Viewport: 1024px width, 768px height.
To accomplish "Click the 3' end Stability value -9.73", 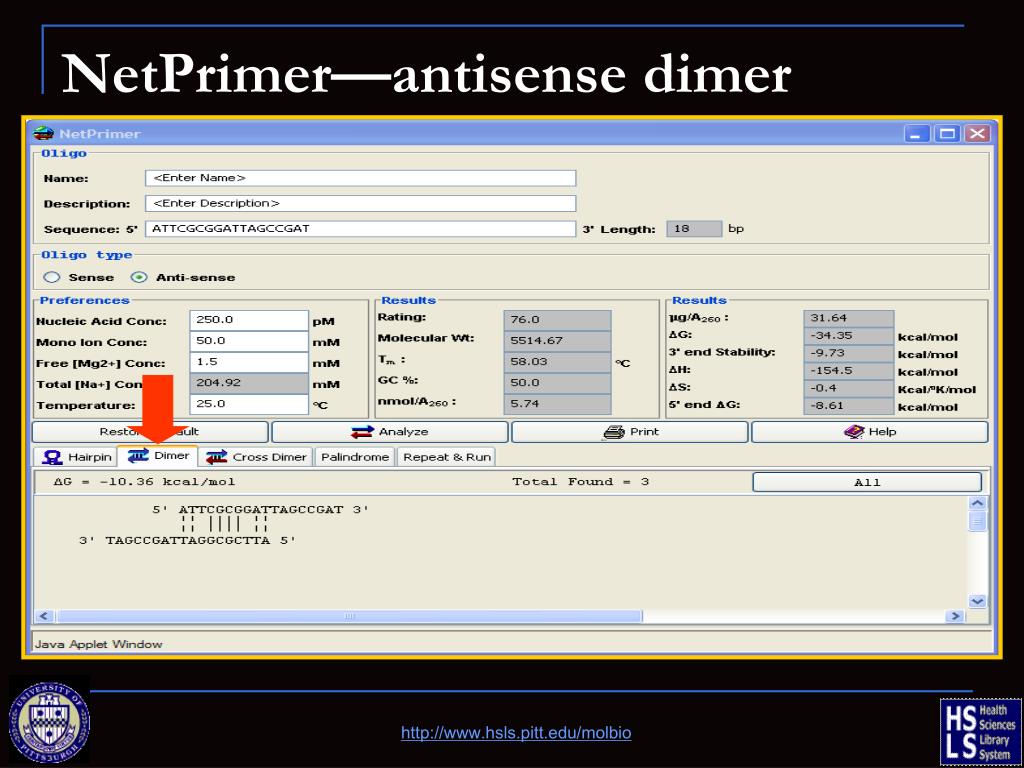I will [848, 353].
